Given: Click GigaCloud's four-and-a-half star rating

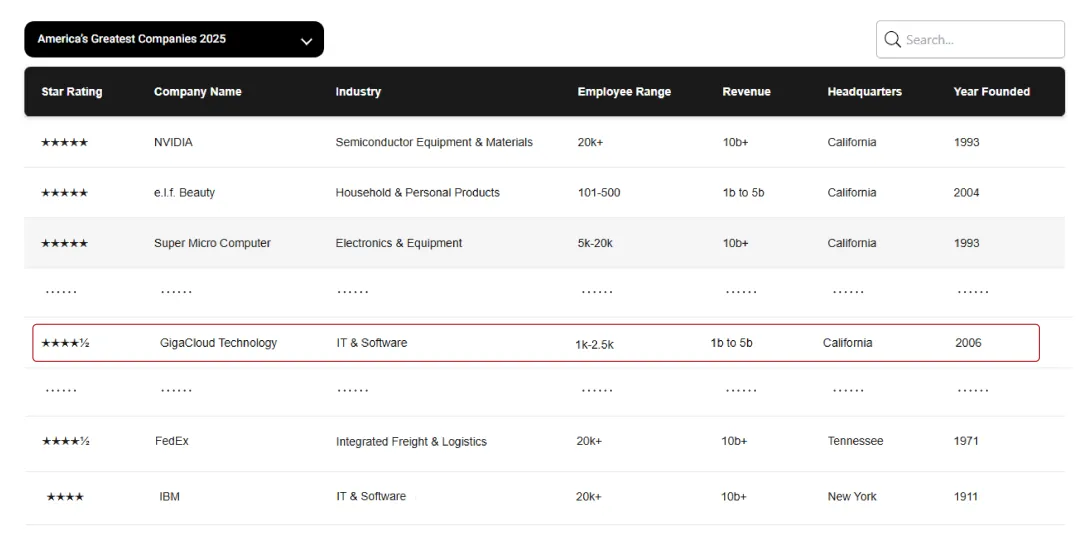Looking at the screenshot, I should coord(65,343).
